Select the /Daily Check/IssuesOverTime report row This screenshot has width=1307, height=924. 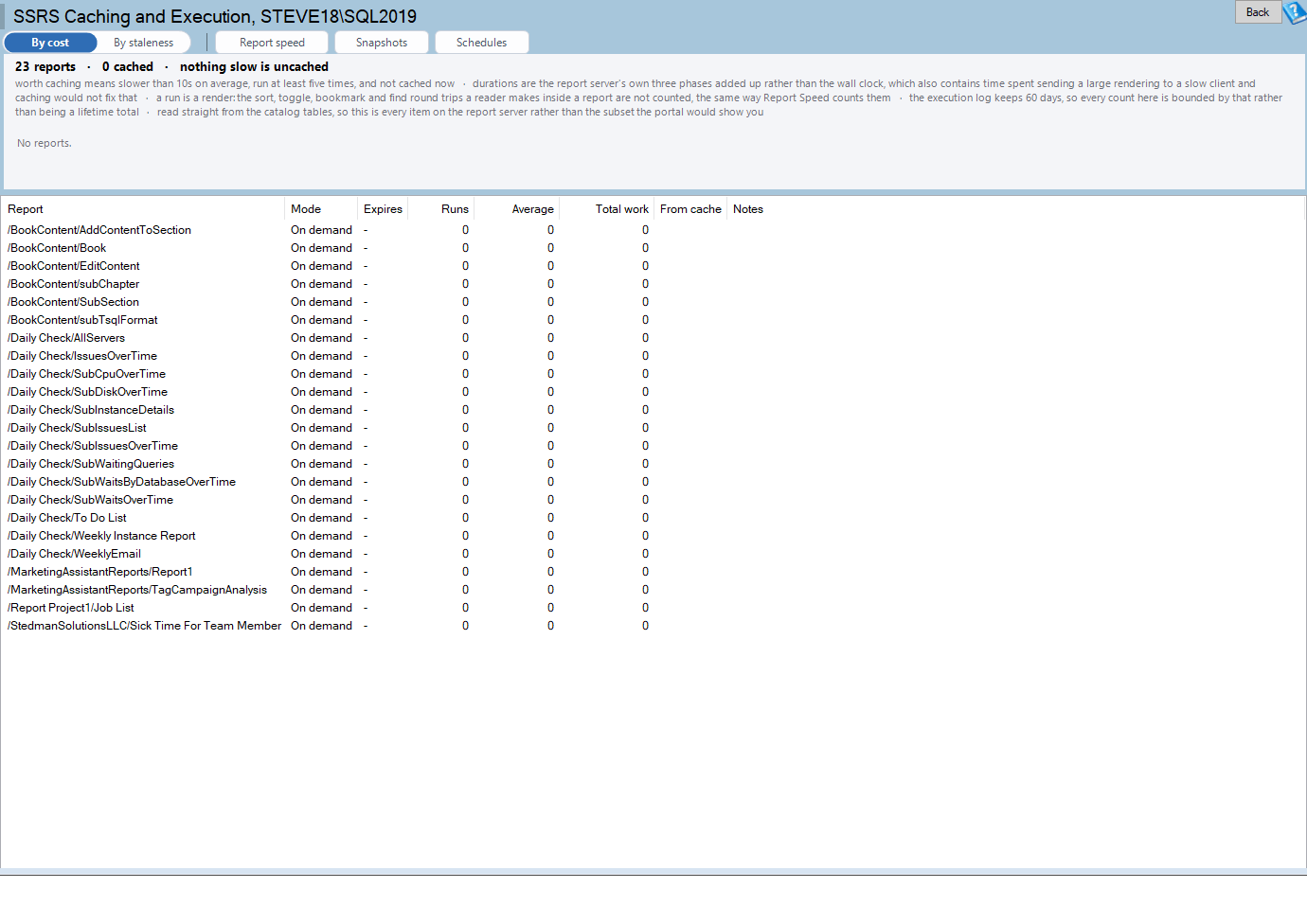point(653,356)
